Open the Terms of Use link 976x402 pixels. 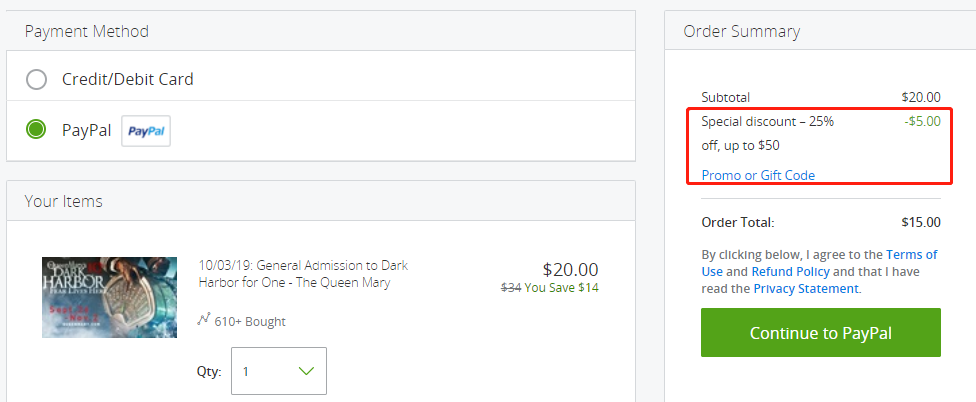[x=819, y=263]
